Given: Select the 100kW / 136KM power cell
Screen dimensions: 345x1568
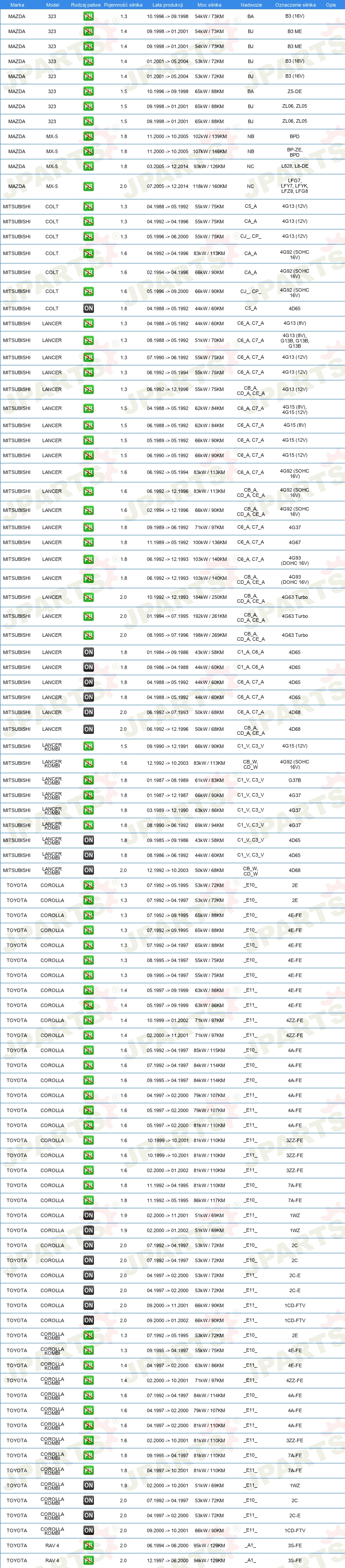Looking at the screenshot, I should 209,542.
